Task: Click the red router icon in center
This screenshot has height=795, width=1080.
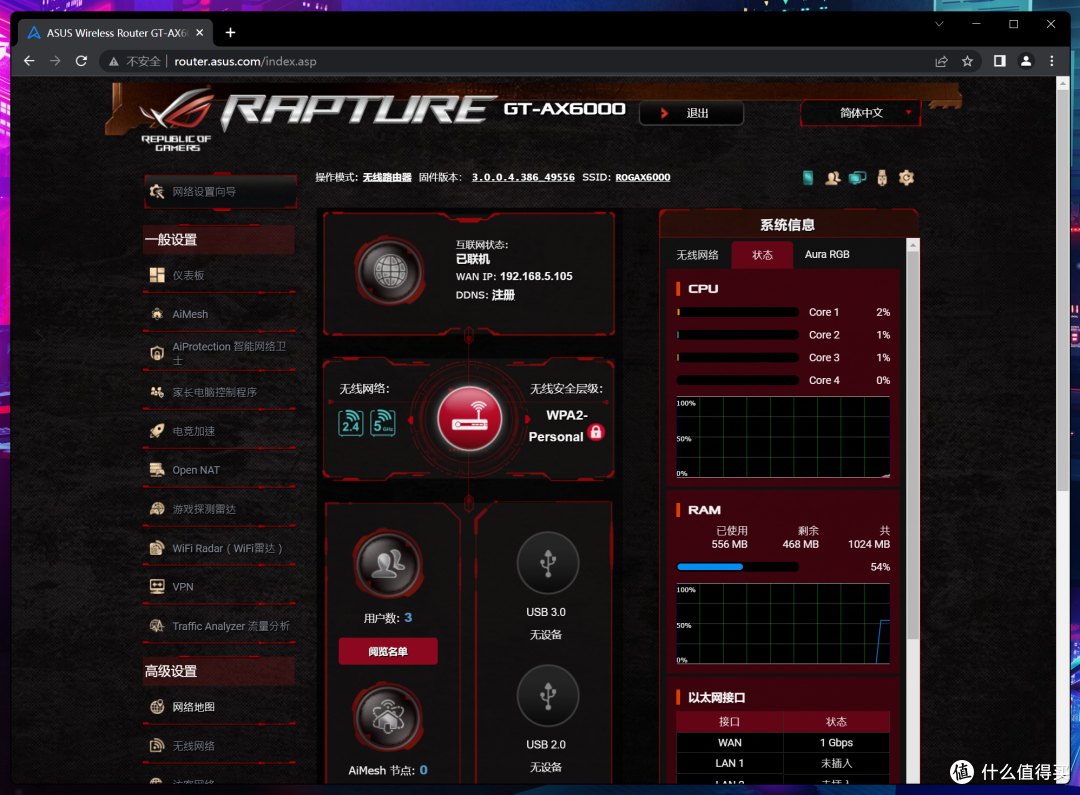Action: point(470,418)
